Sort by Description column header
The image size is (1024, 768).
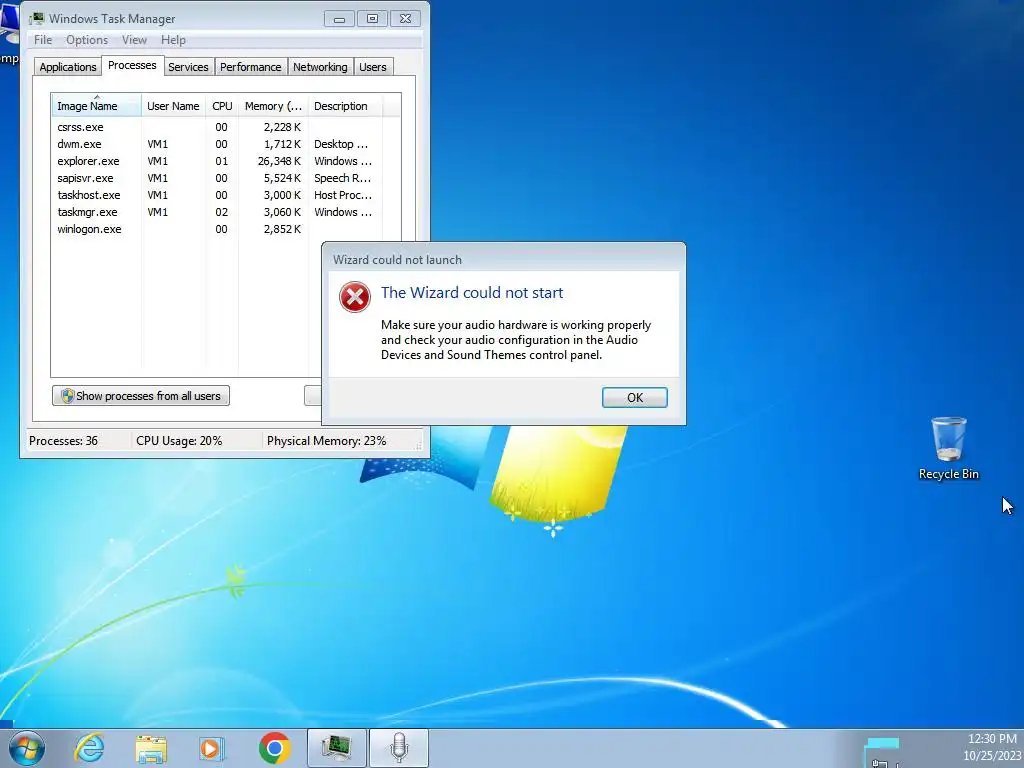[344, 106]
